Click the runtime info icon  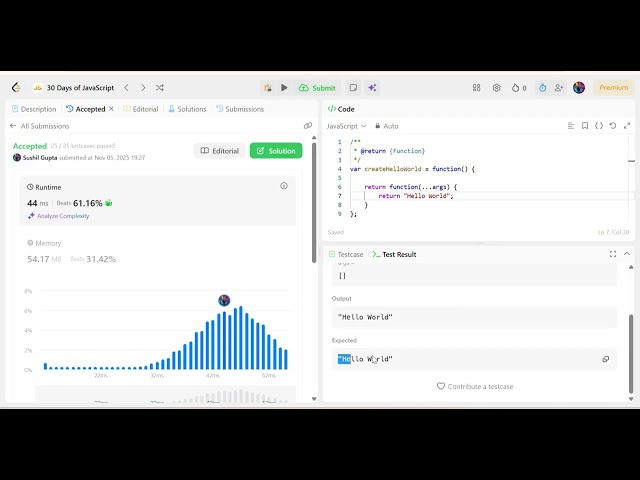(x=284, y=186)
